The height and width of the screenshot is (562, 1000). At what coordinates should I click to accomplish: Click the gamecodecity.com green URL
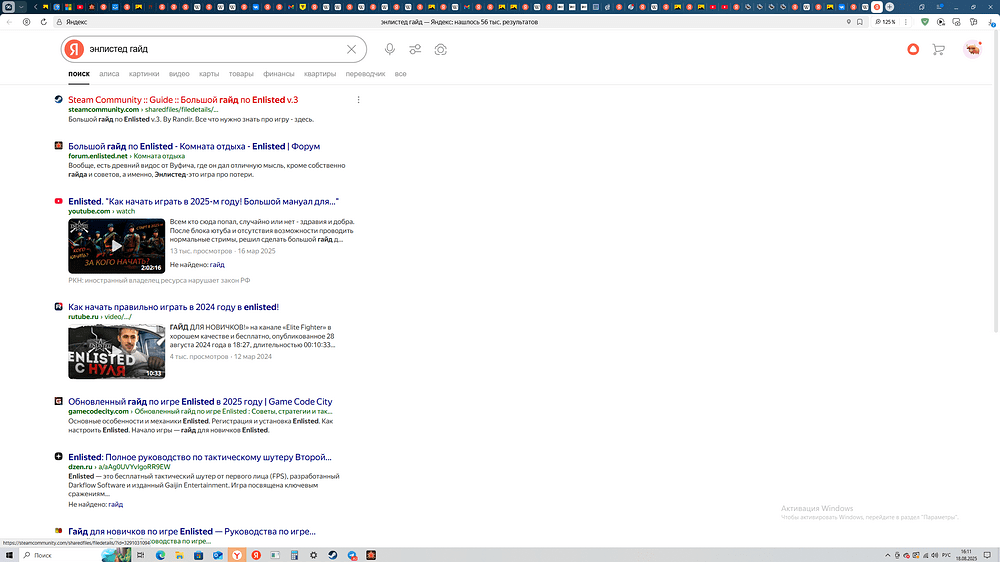[98, 411]
